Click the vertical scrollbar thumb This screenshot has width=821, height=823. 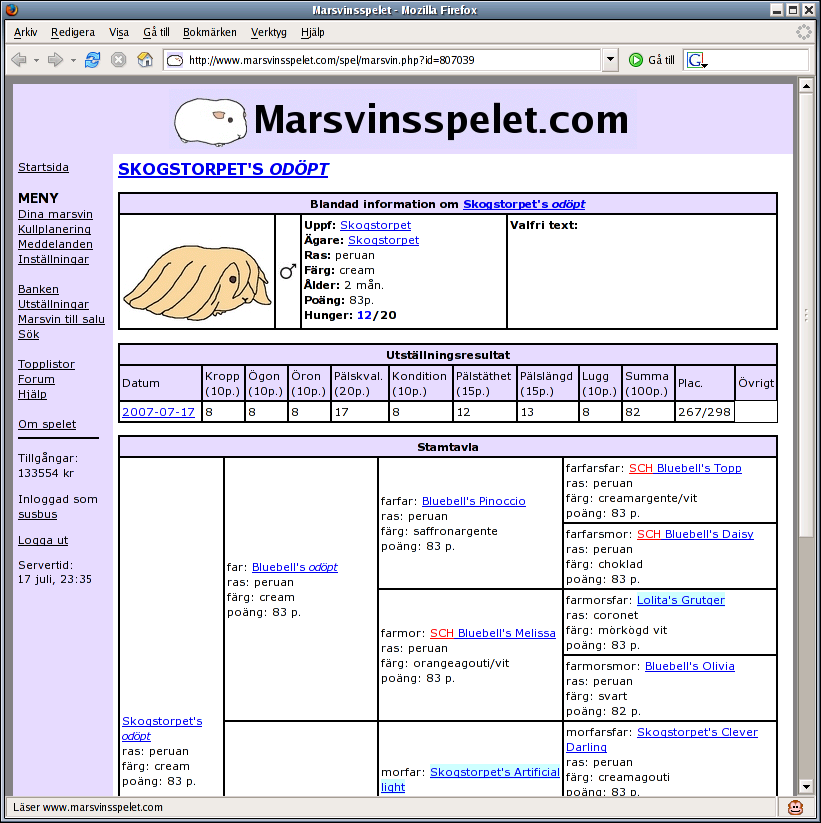[x=806, y=315]
